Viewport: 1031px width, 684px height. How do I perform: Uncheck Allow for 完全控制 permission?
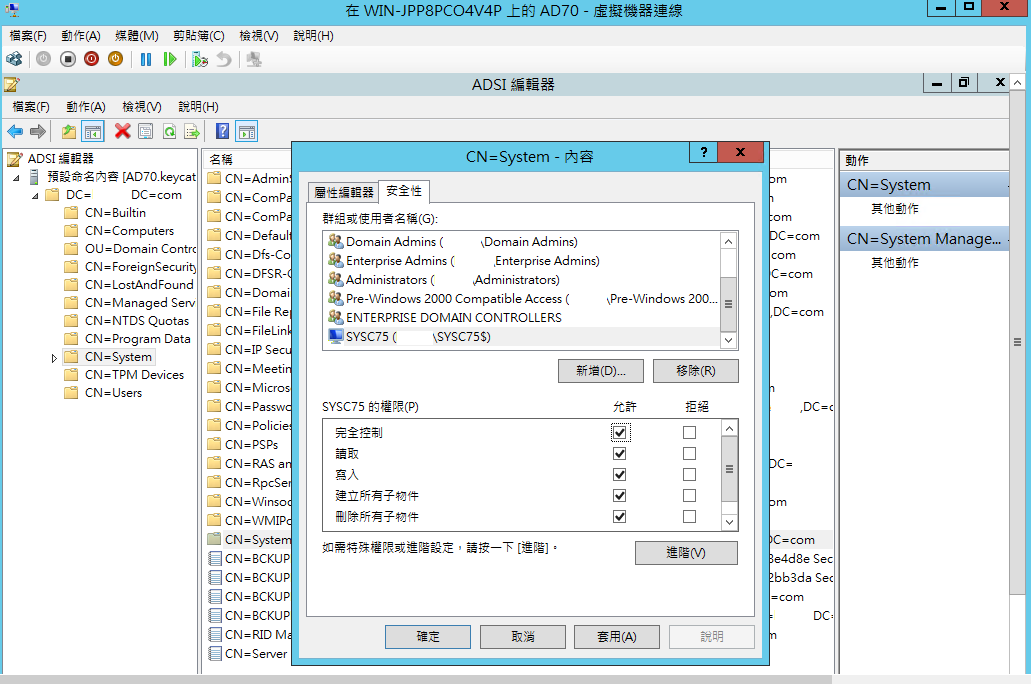click(619, 433)
